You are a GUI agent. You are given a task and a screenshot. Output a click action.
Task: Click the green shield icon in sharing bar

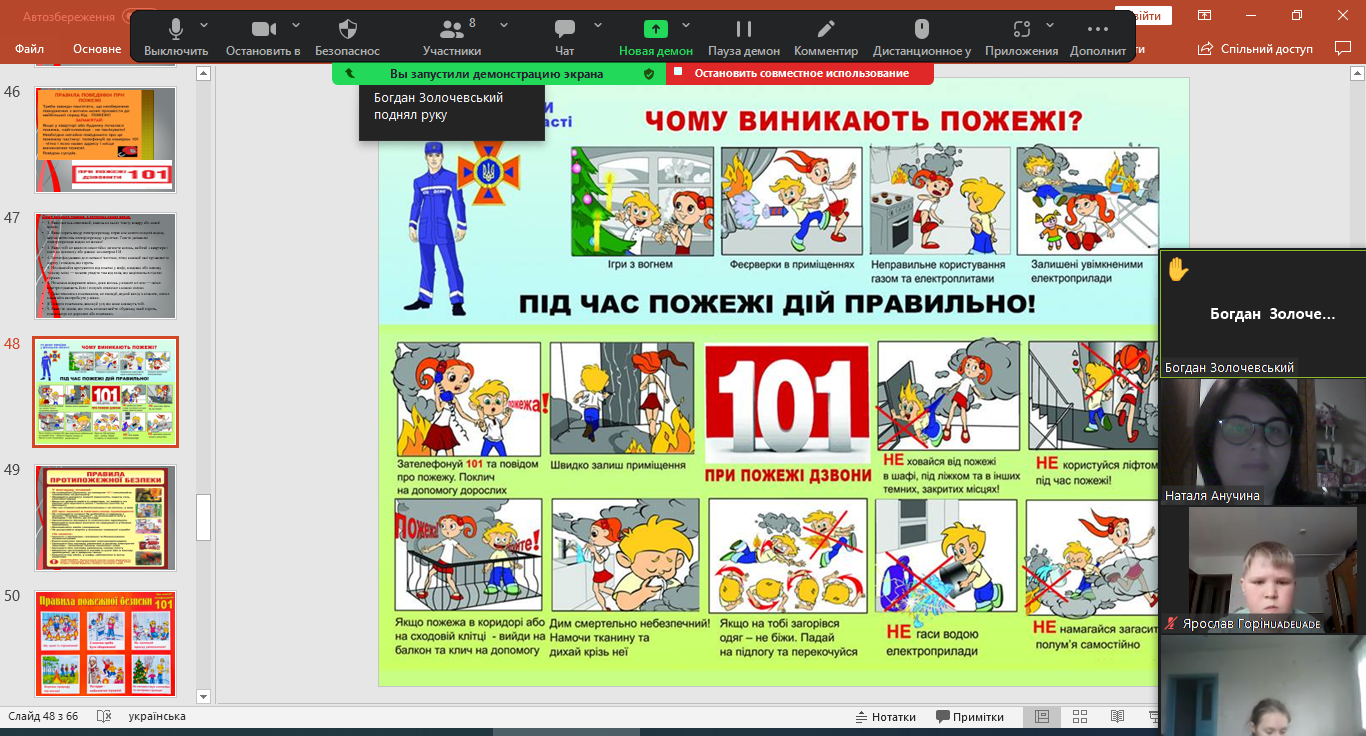(x=649, y=73)
